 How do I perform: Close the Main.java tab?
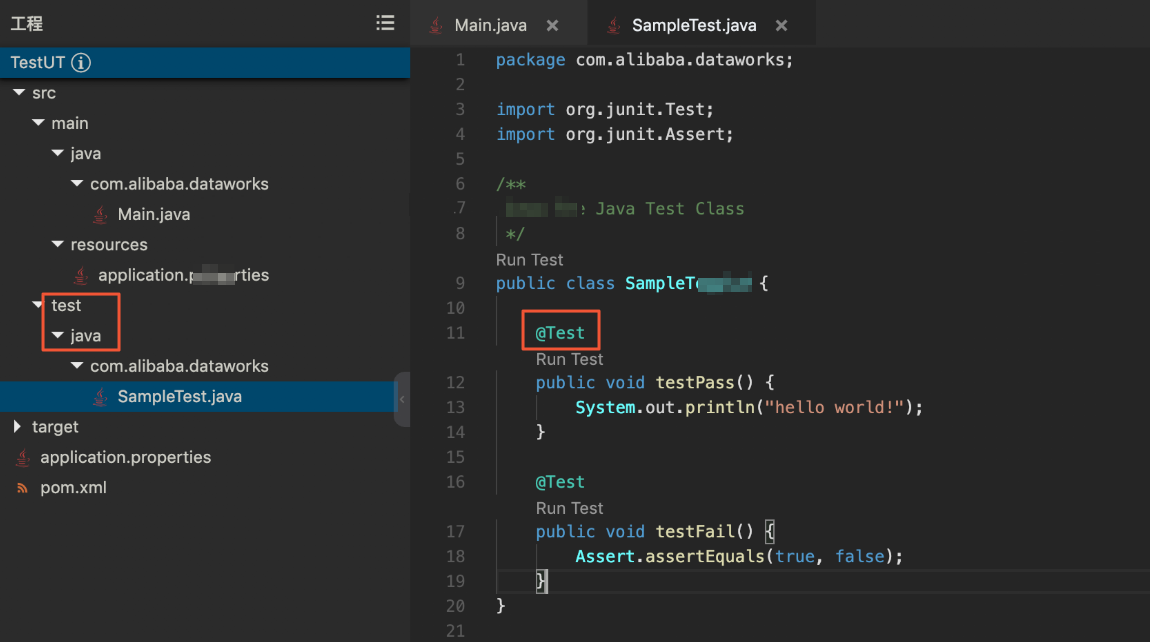click(x=552, y=26)
